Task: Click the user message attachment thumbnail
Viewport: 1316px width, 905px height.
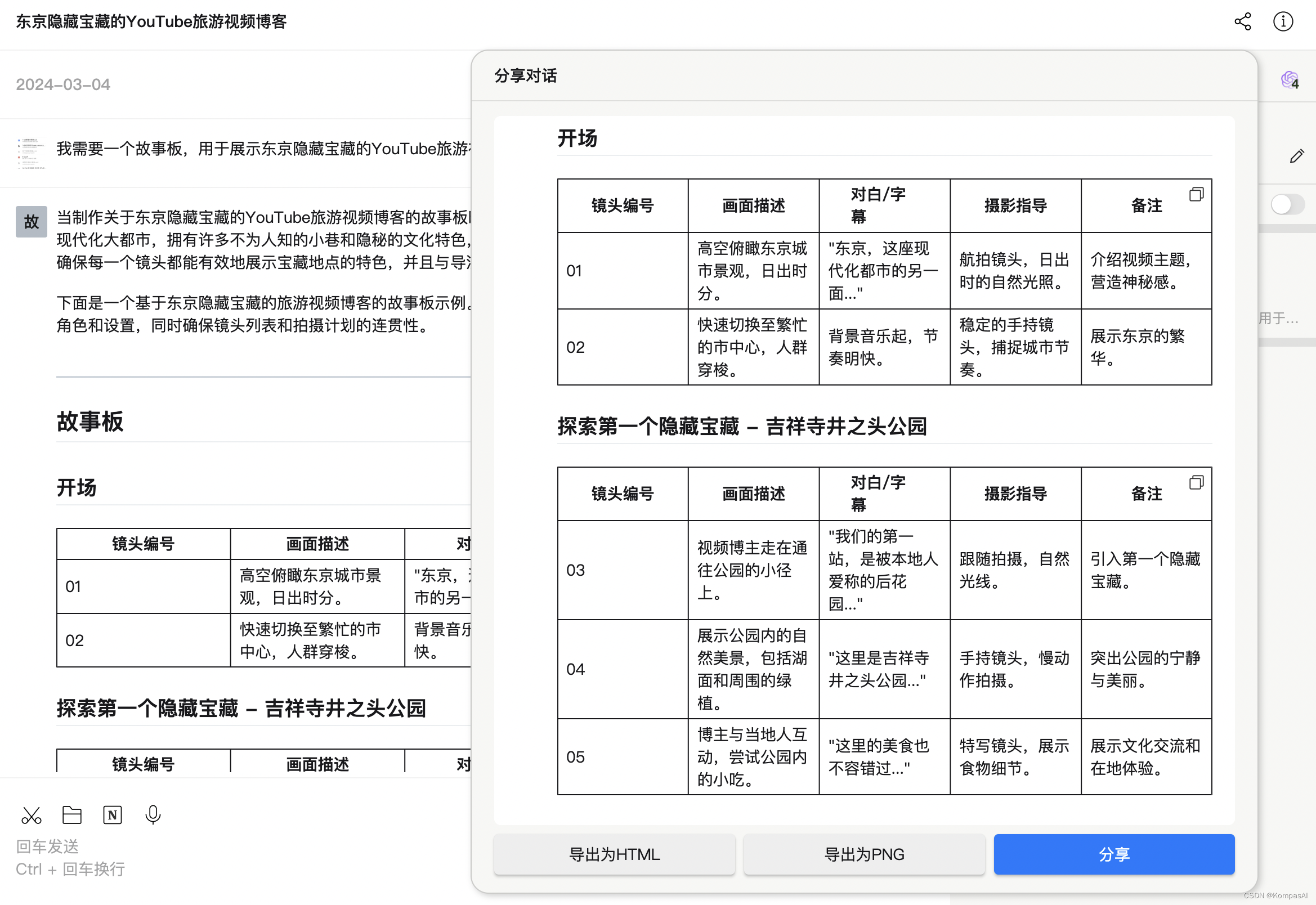Action: 30,153
